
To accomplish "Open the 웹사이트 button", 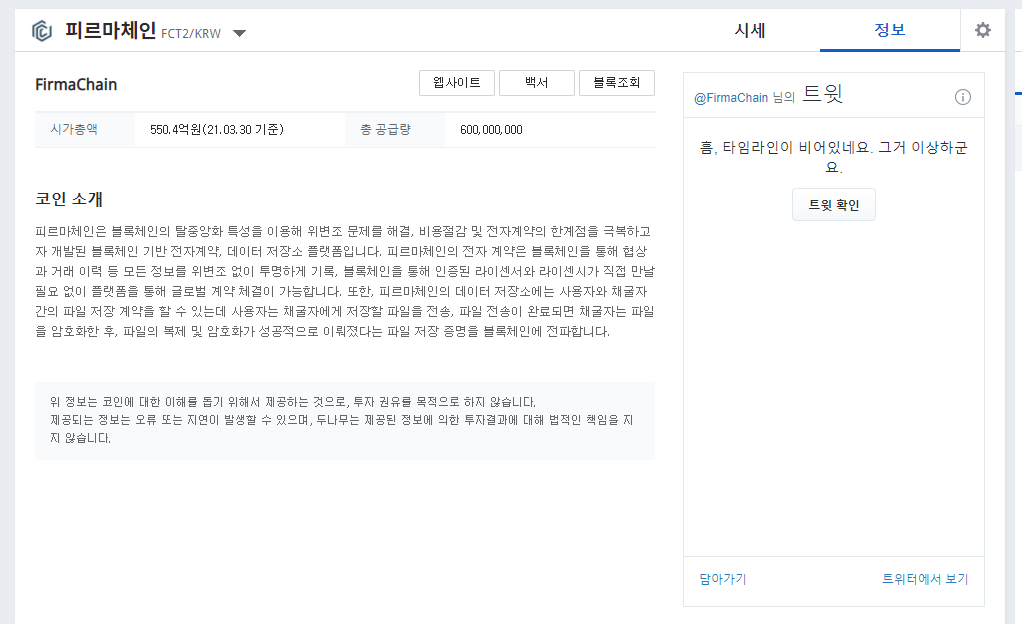I will pos(457,83).
